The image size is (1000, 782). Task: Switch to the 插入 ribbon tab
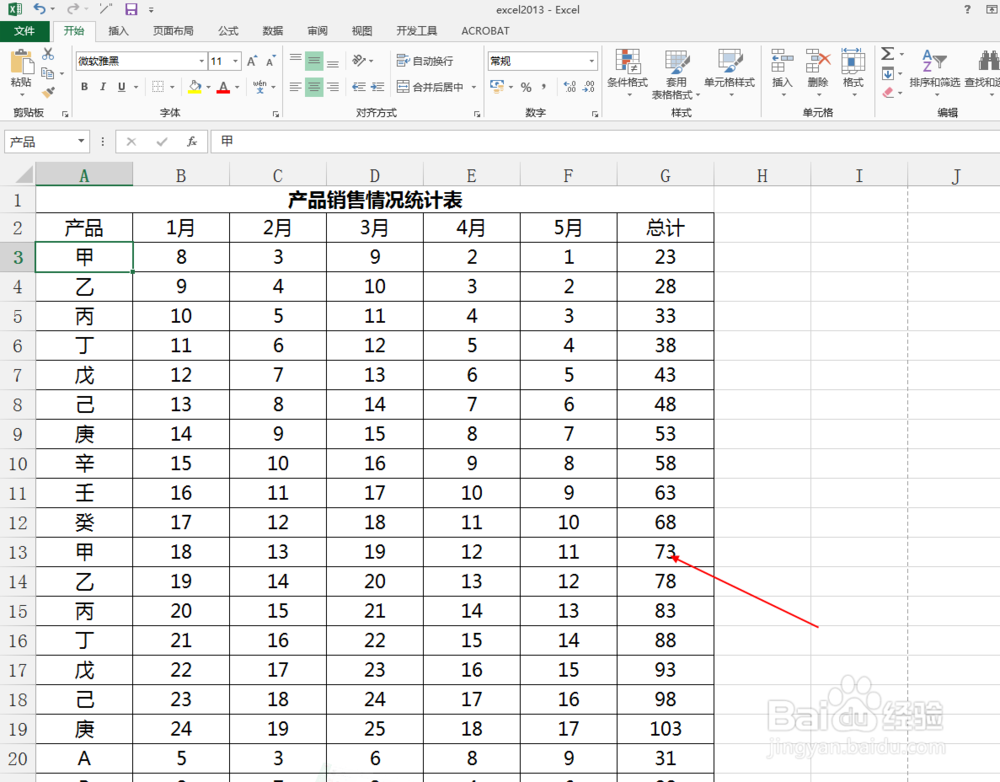pos(118,31)
